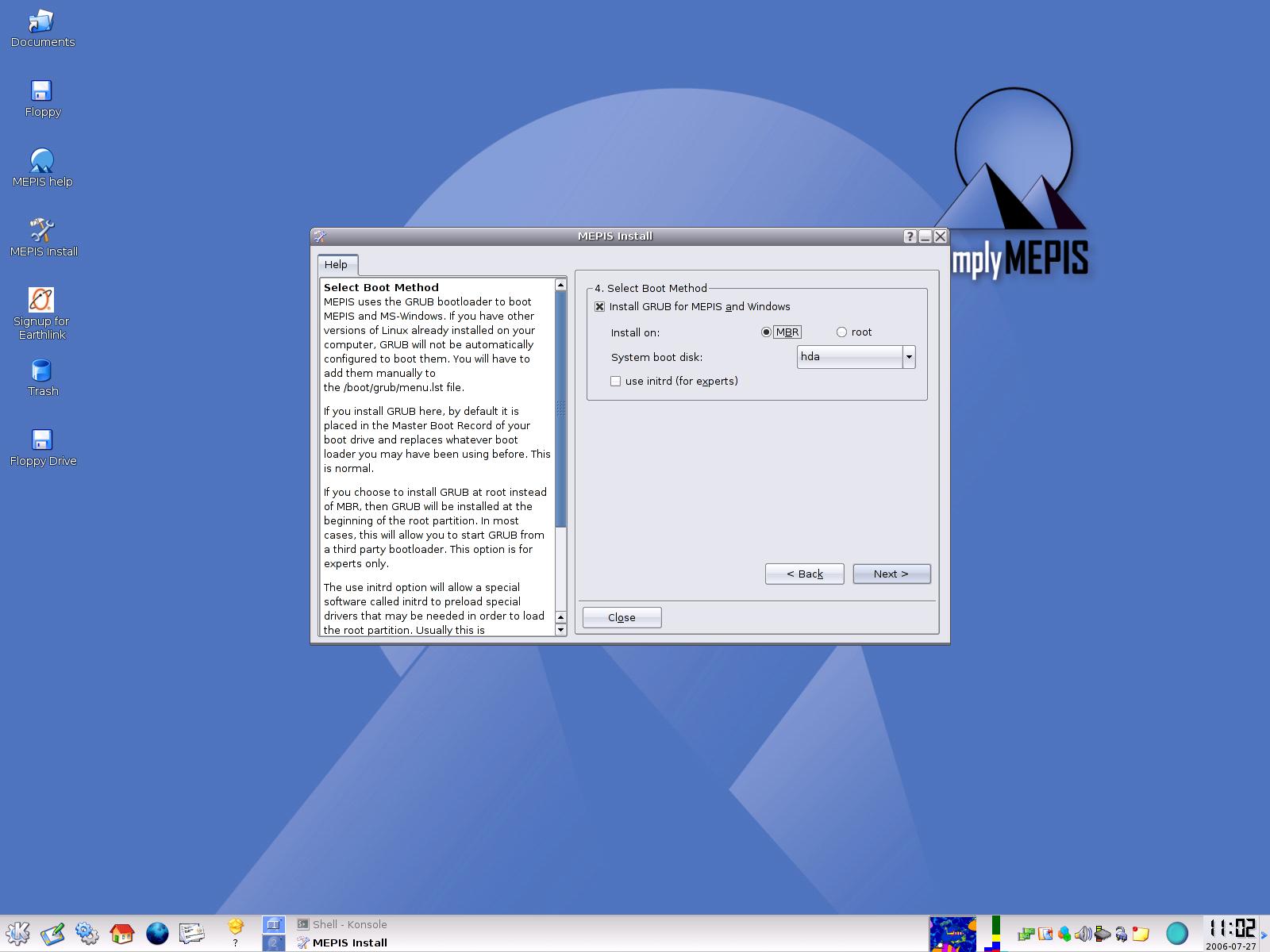
Task: Switch to virtual desktop 2 in pager
Action: 273,942
